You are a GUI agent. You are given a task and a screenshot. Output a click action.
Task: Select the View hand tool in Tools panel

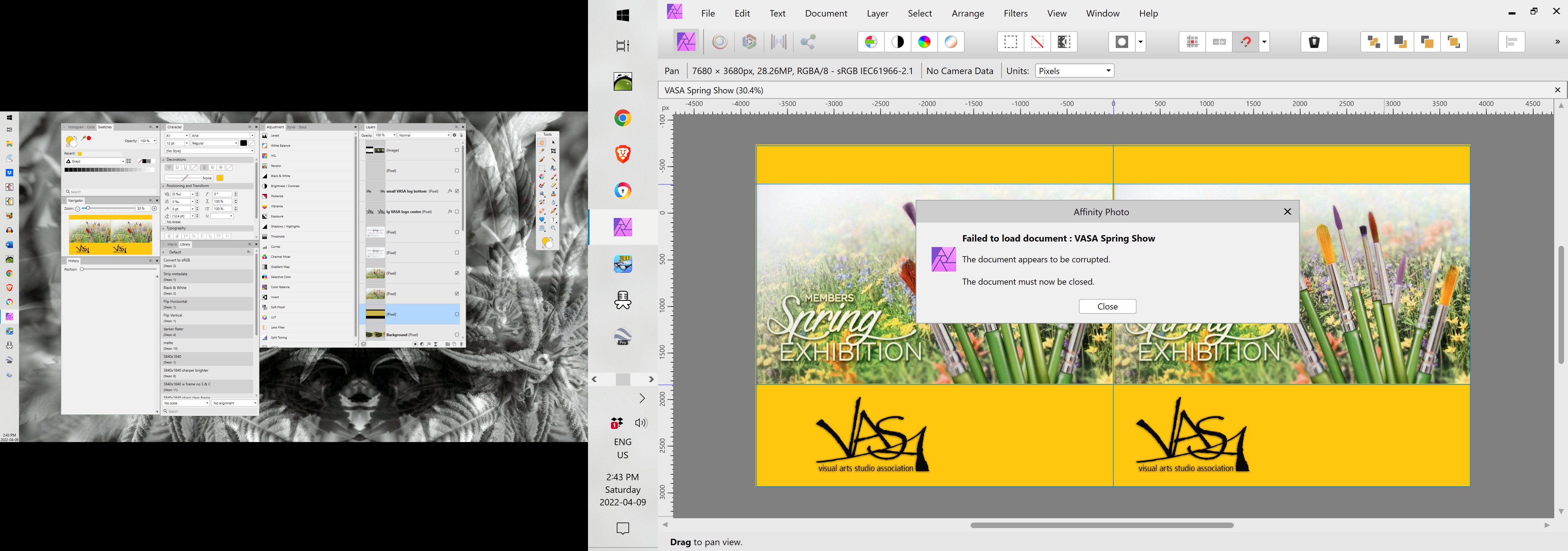[542, 142]
